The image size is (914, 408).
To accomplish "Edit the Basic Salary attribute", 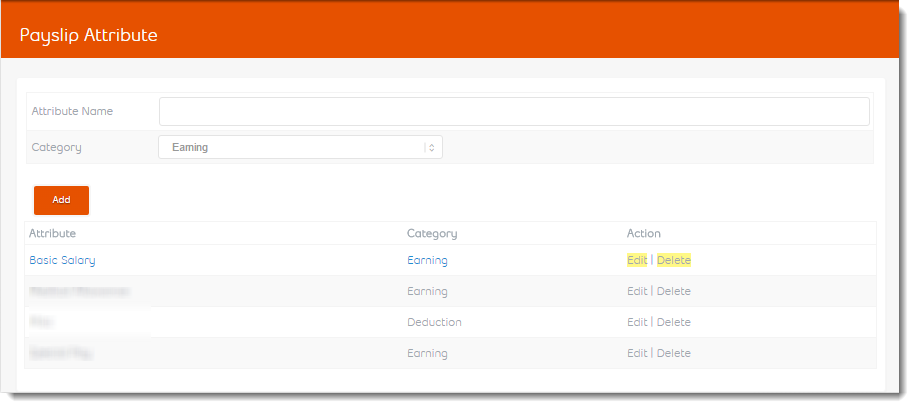I will (637, 261).
